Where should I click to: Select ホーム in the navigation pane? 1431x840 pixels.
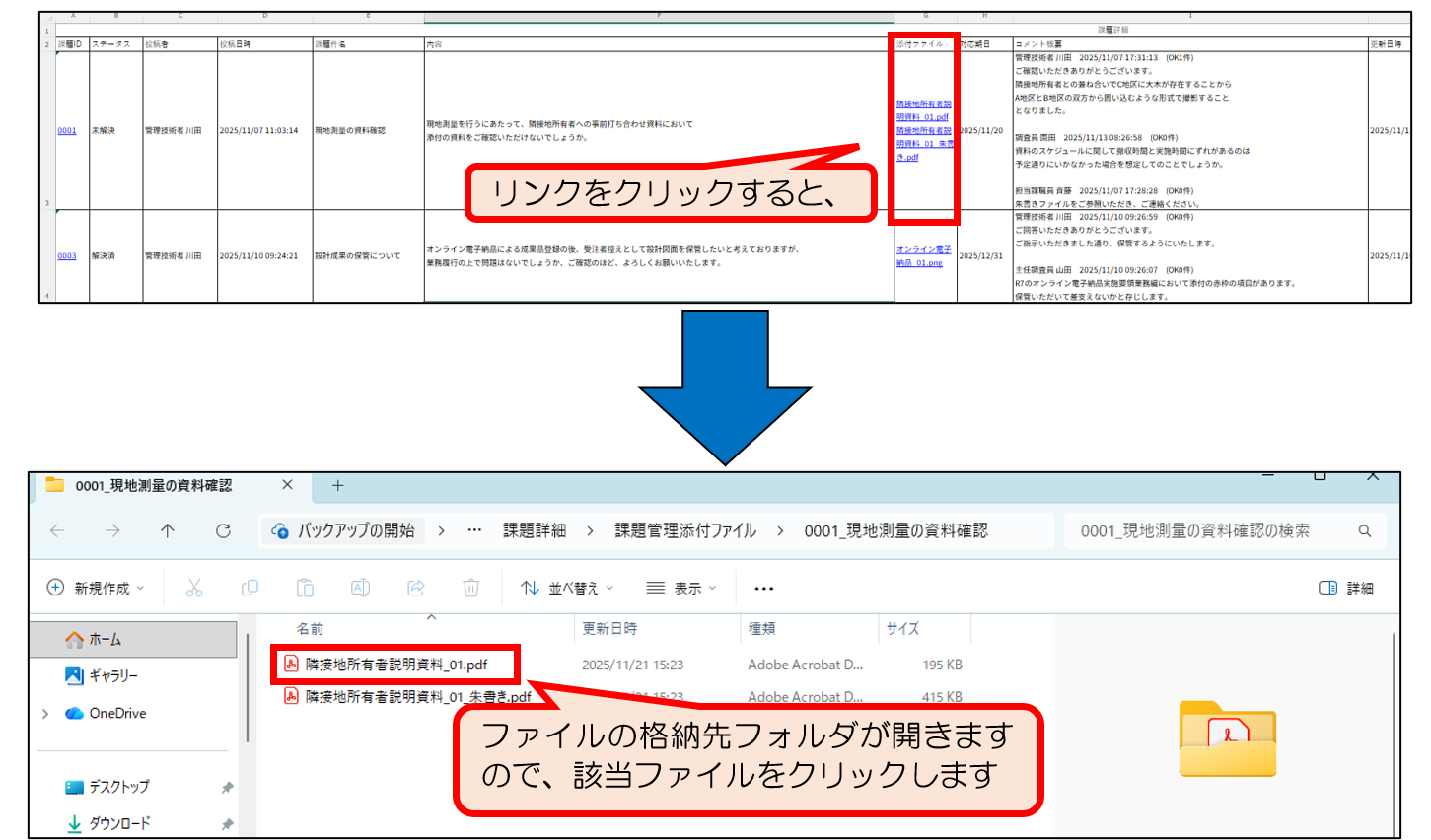point(105,640)
